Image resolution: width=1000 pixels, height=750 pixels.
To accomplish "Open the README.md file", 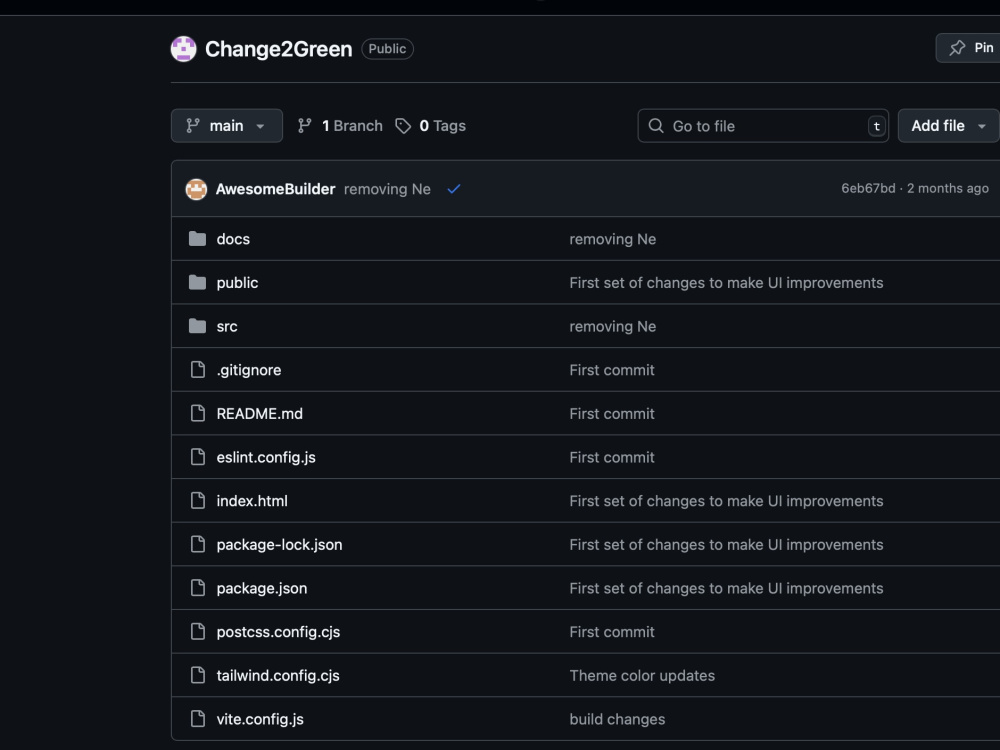I will [260, 413].
